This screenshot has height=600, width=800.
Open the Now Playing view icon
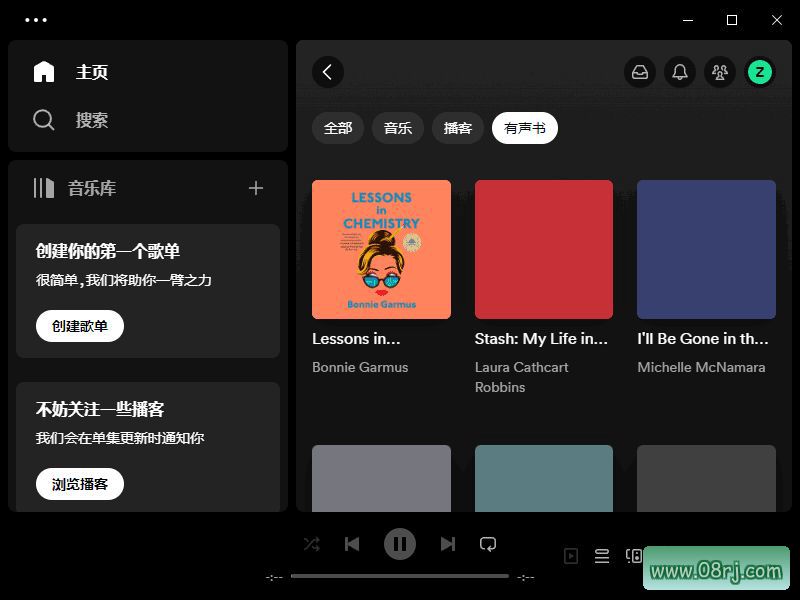(x=571, y=556)
